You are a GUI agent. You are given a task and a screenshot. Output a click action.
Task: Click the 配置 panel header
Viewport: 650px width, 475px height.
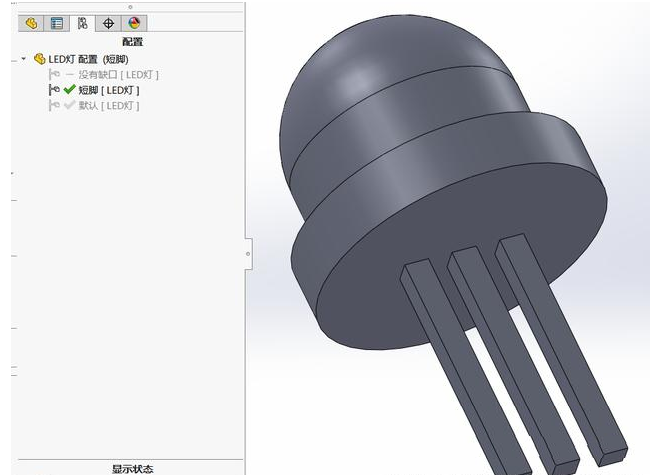tap(133, 41)
